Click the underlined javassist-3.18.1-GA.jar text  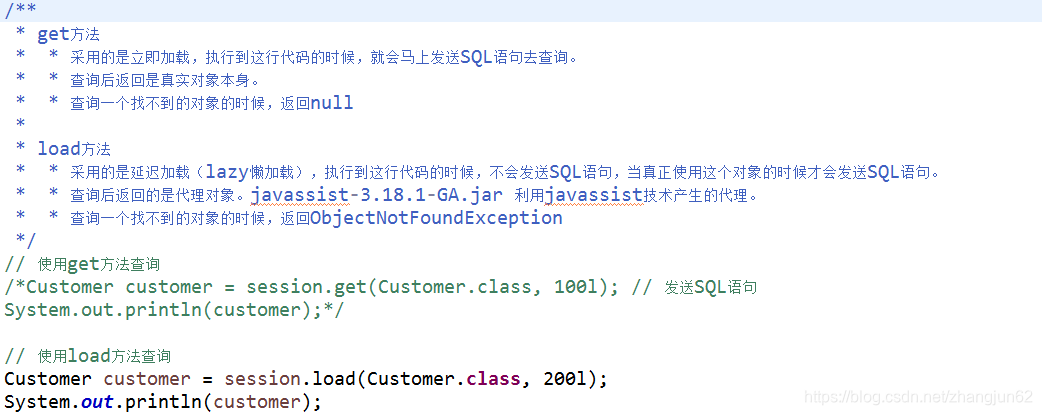coord(371,196)
